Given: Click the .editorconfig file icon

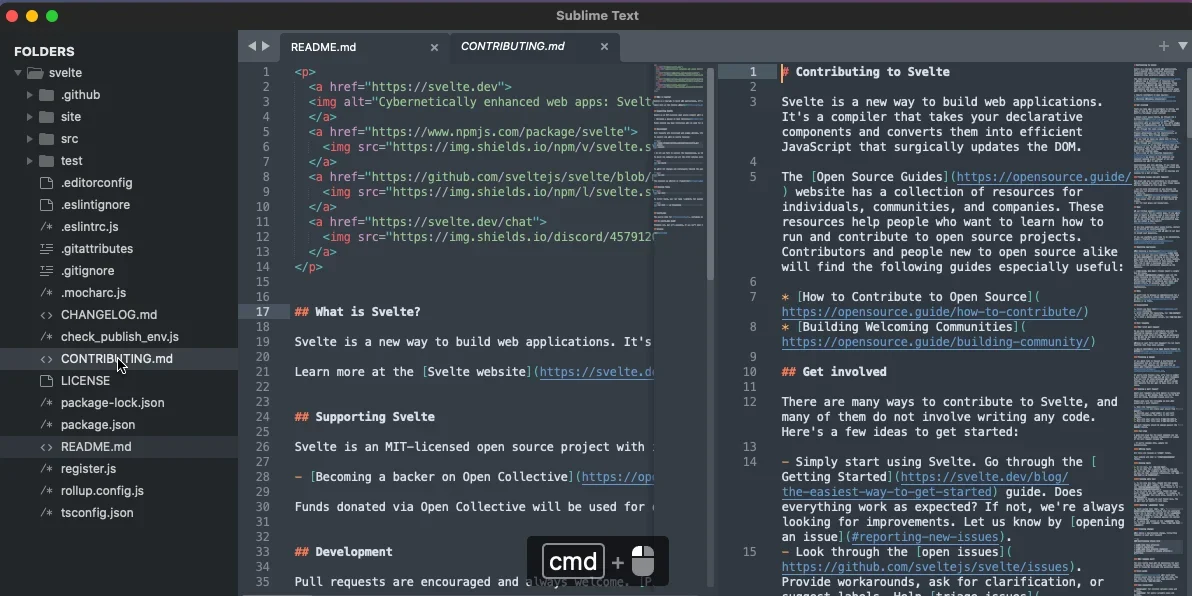Looking at the screenshot, I should [x=46, y=183].
